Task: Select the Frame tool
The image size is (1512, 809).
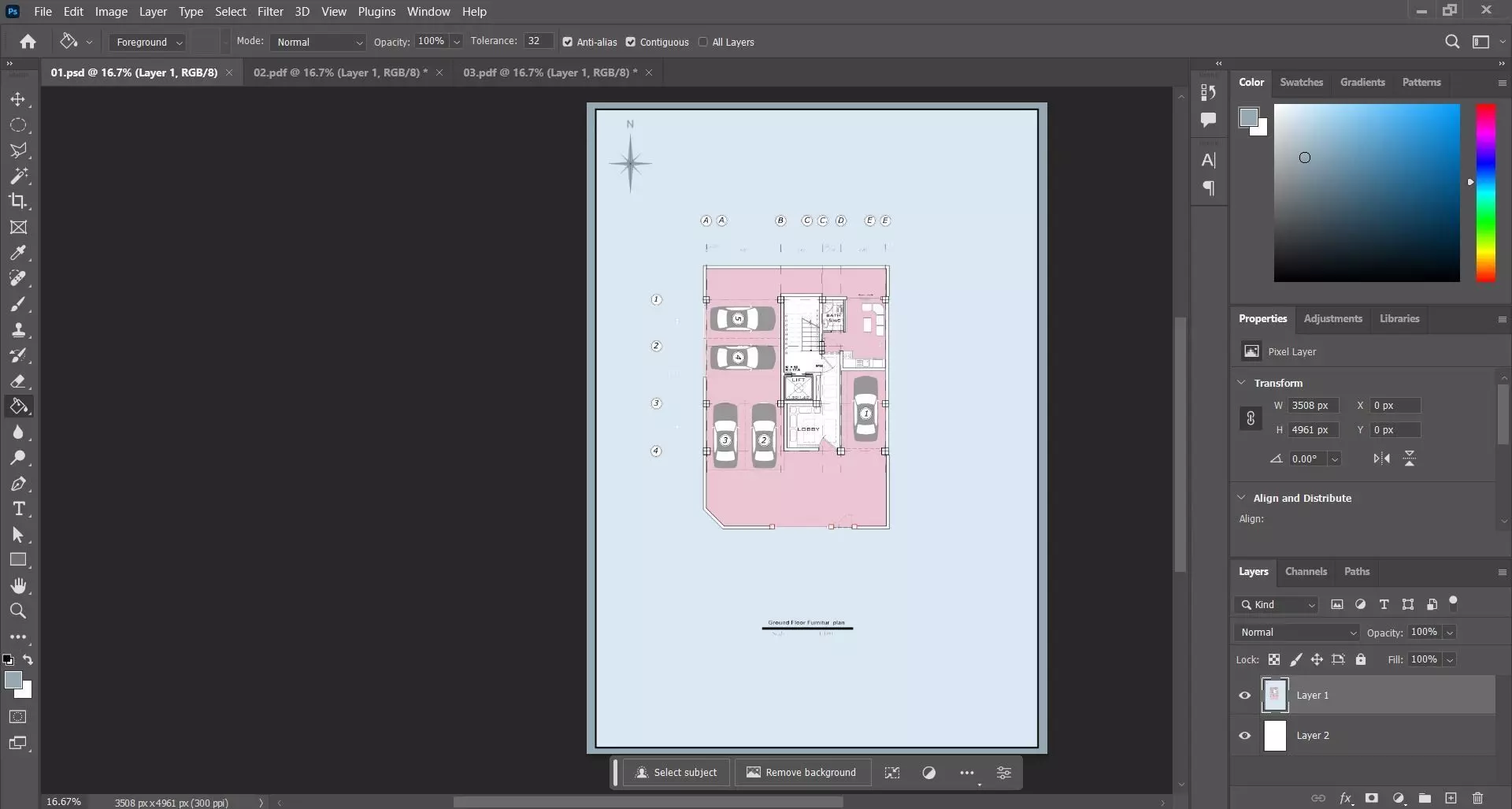Action: pyautogui.click(x=18, y=228)
